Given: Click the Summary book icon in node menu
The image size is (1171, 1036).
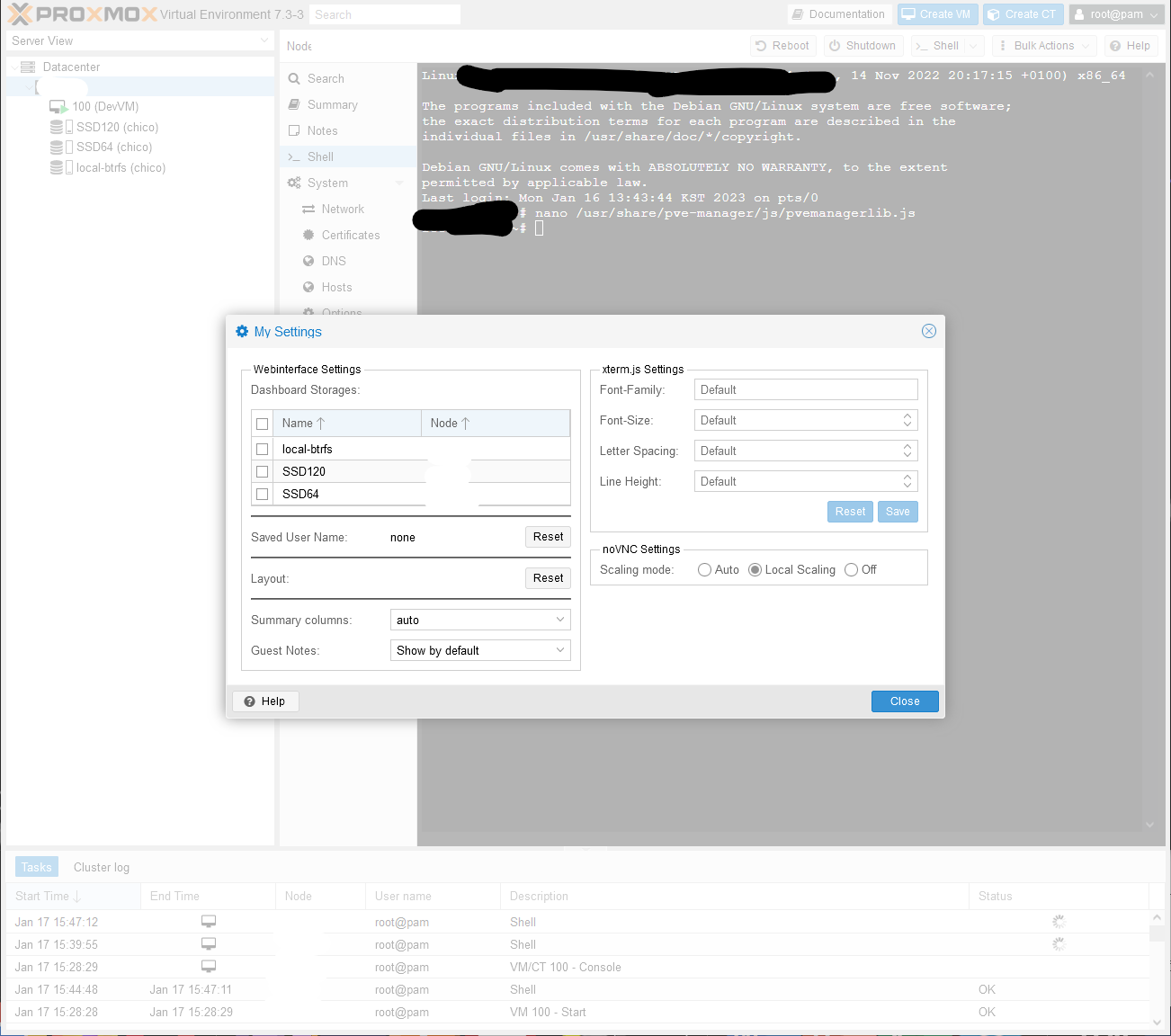Looking at the screenshot, I should coord(294,105).
